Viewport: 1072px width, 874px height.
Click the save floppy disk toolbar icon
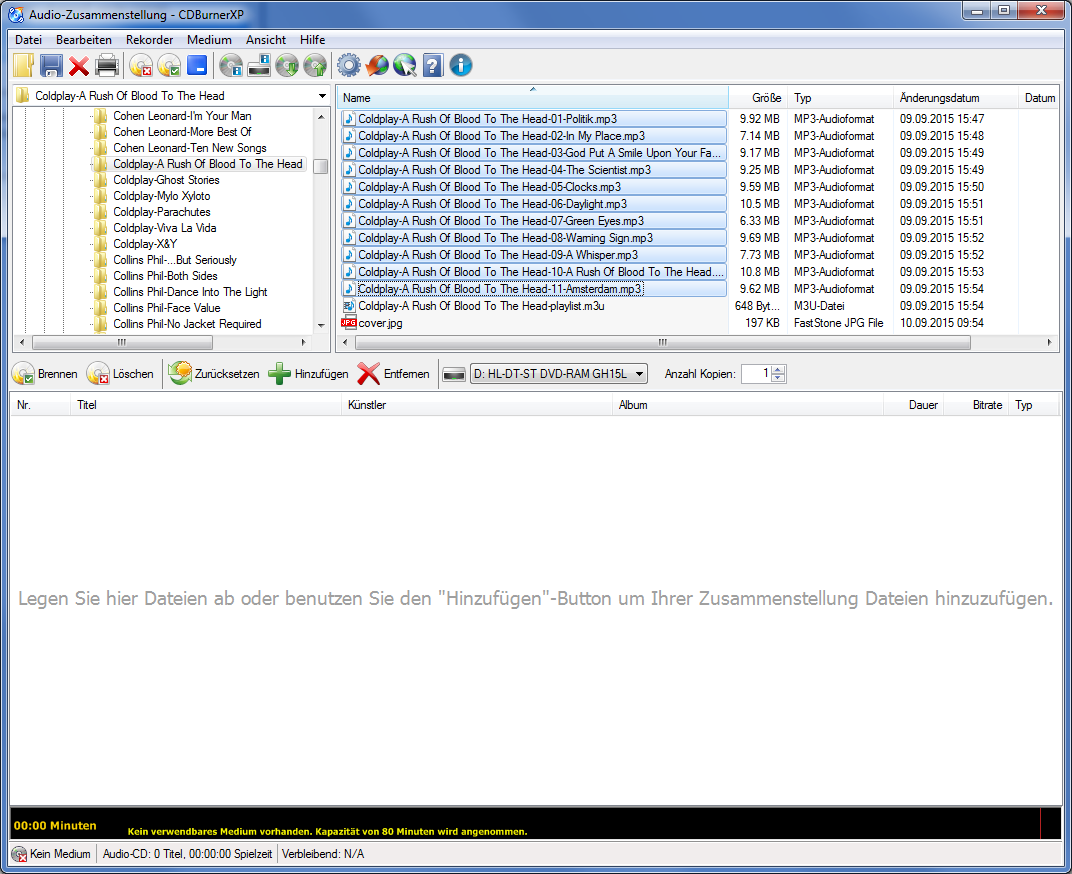pyautogui.click(x=51, y=66)
